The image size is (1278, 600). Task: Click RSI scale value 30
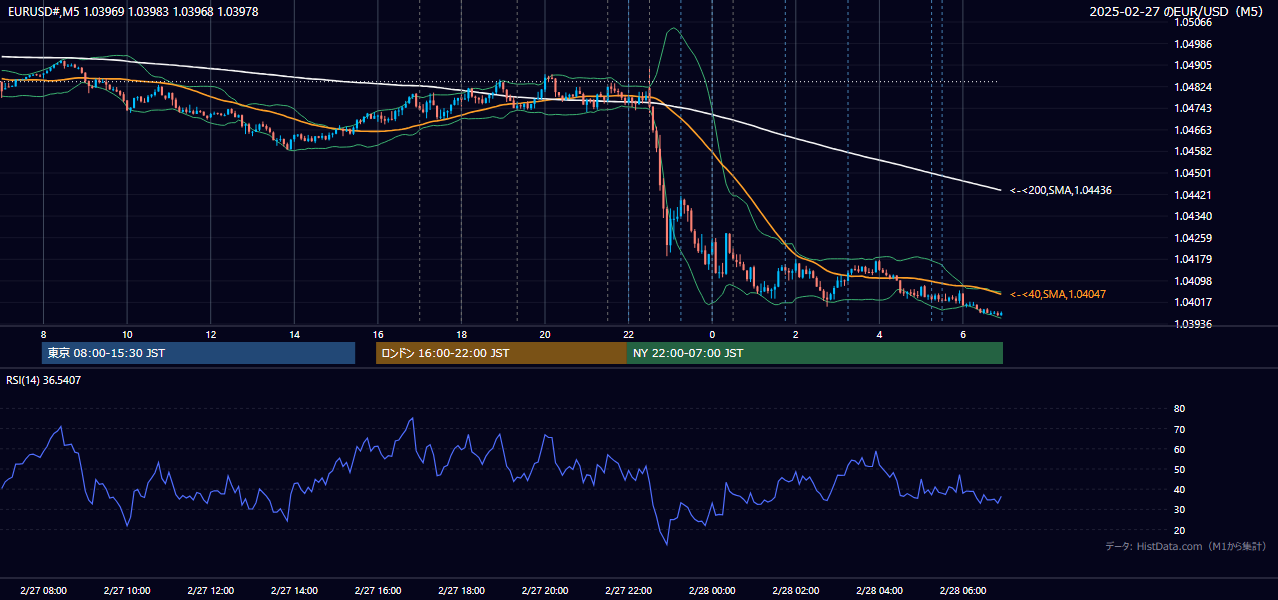(x=1179, y=510)
